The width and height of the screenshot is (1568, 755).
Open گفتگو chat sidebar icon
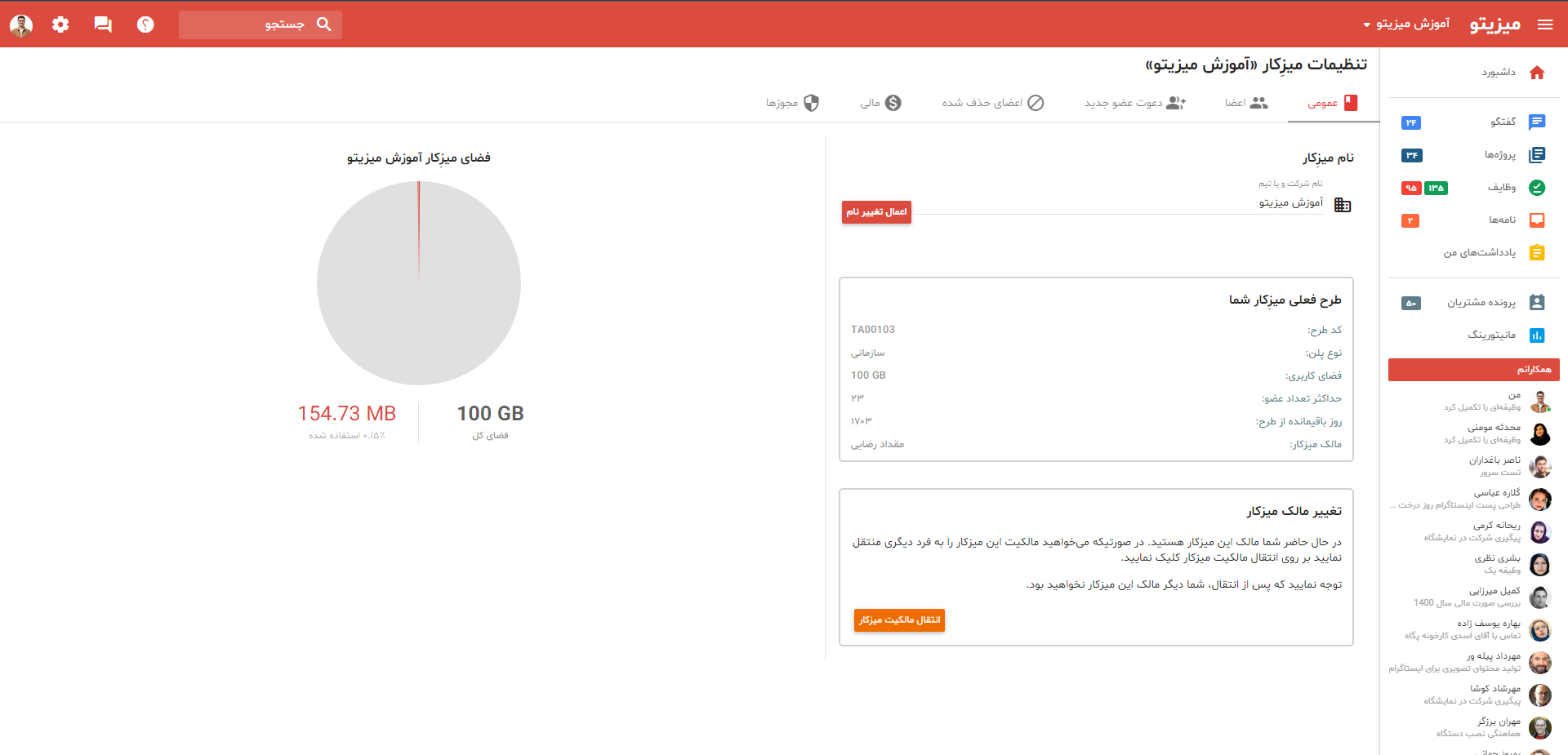(x=1537, y=122)
